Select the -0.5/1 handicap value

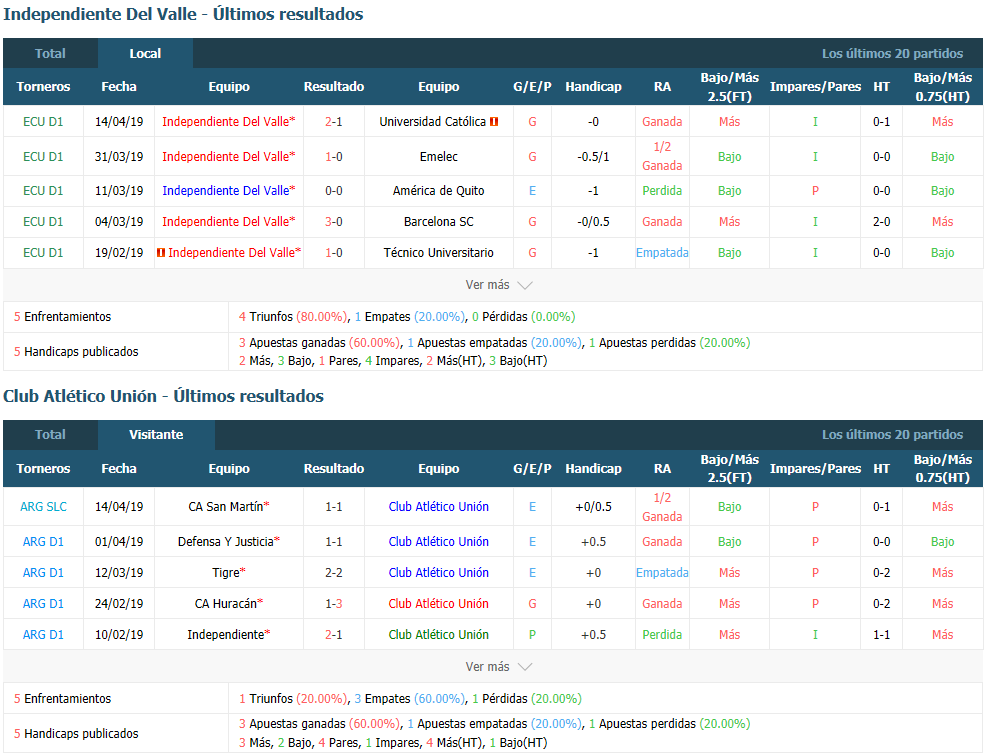(594, 156)
